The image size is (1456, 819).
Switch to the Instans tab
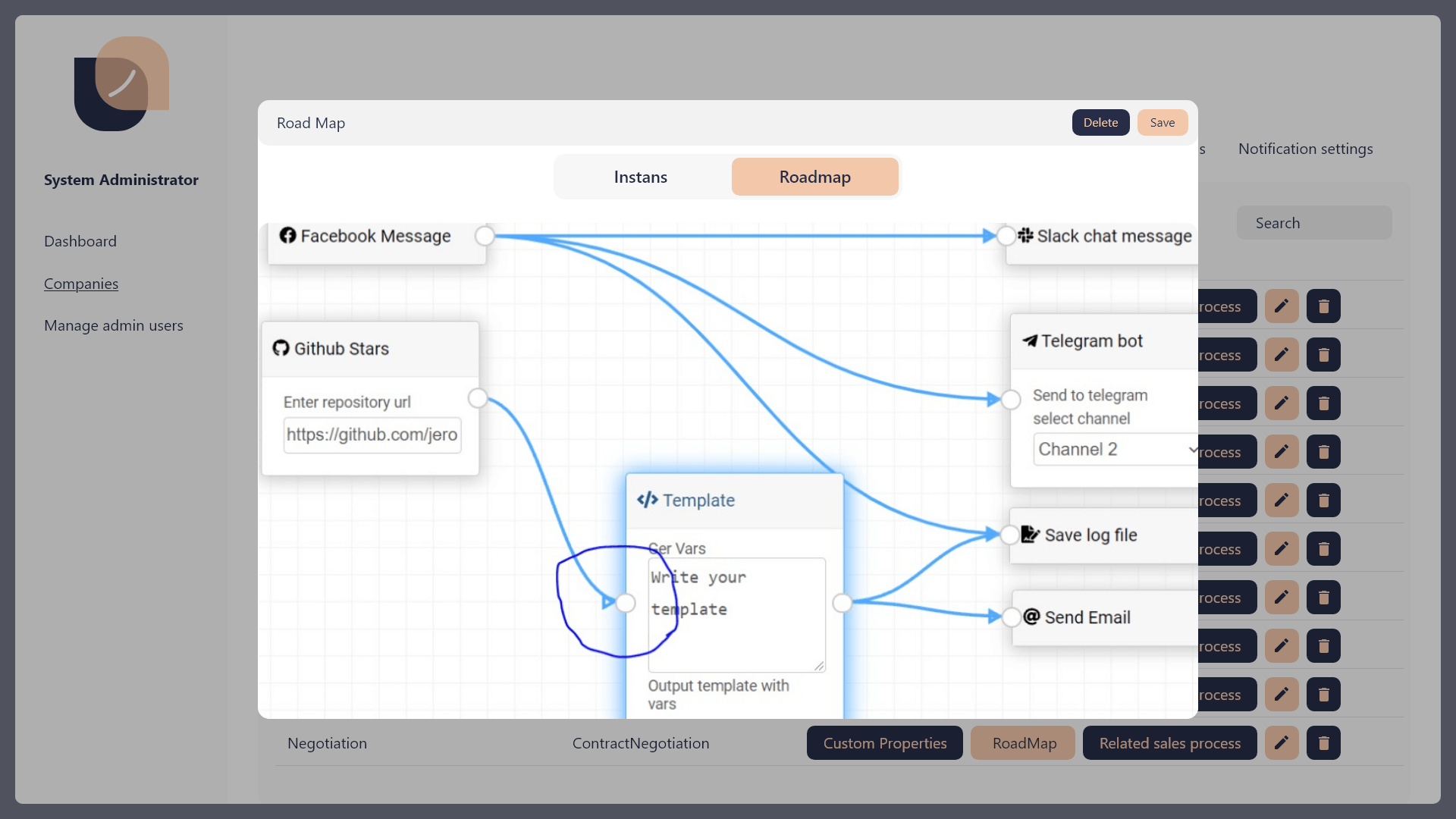641,177
